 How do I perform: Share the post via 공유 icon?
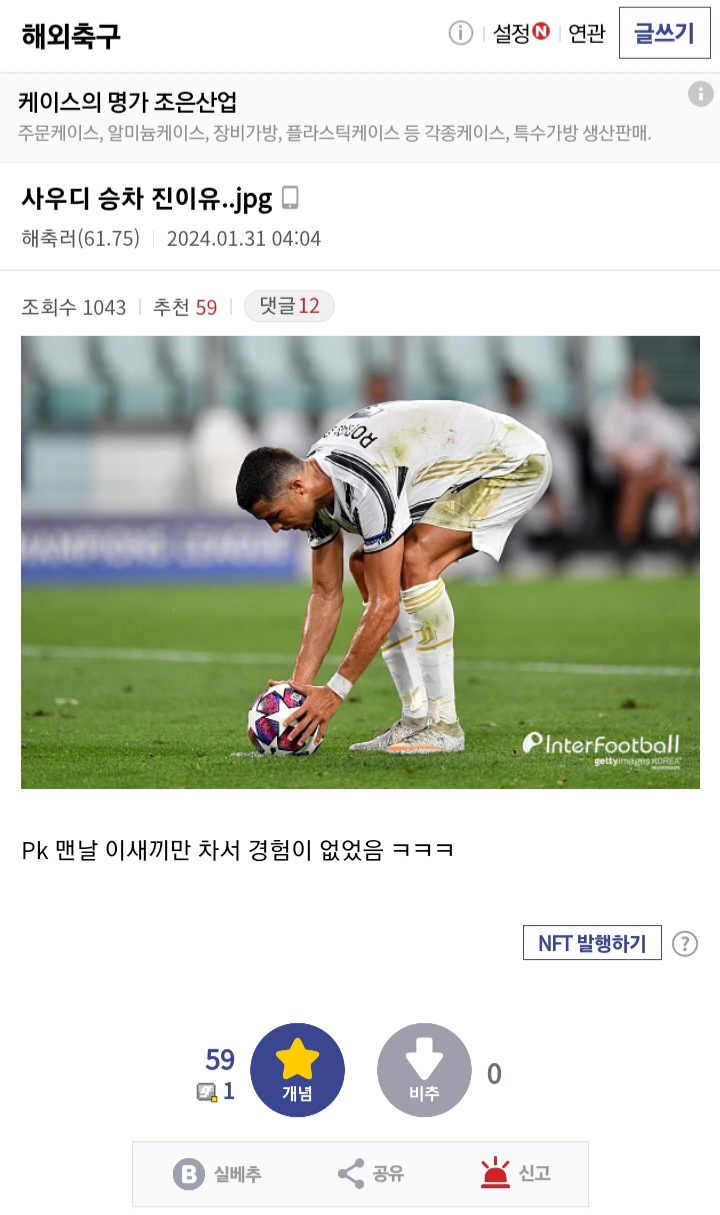pos(370,1174)
